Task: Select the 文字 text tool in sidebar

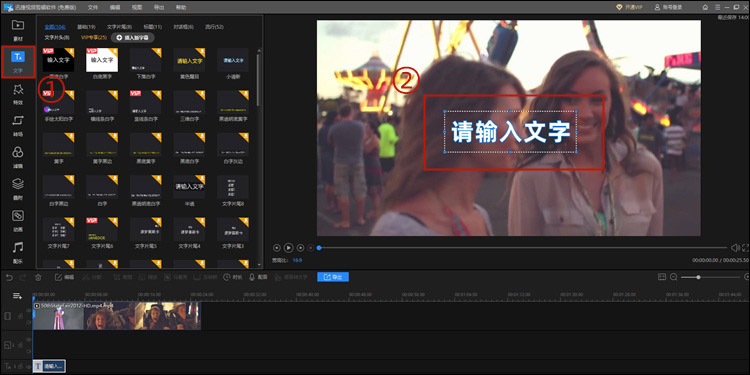Action: (x=18, y=62)
